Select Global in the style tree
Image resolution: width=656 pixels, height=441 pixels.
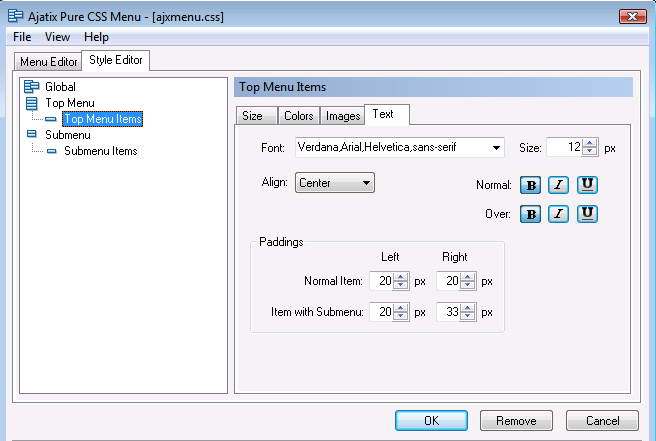click(61, 87)
